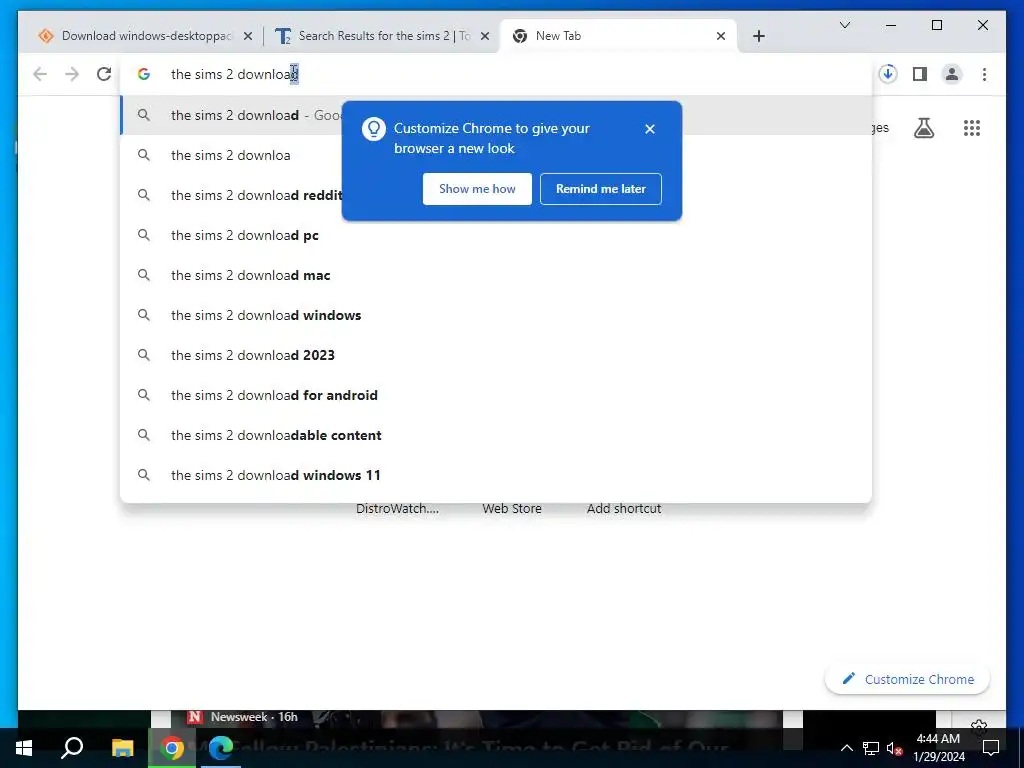1024x768 pixels.
Task: Click search icon beside downloadable content suggestion
Action: click(144, 435)
